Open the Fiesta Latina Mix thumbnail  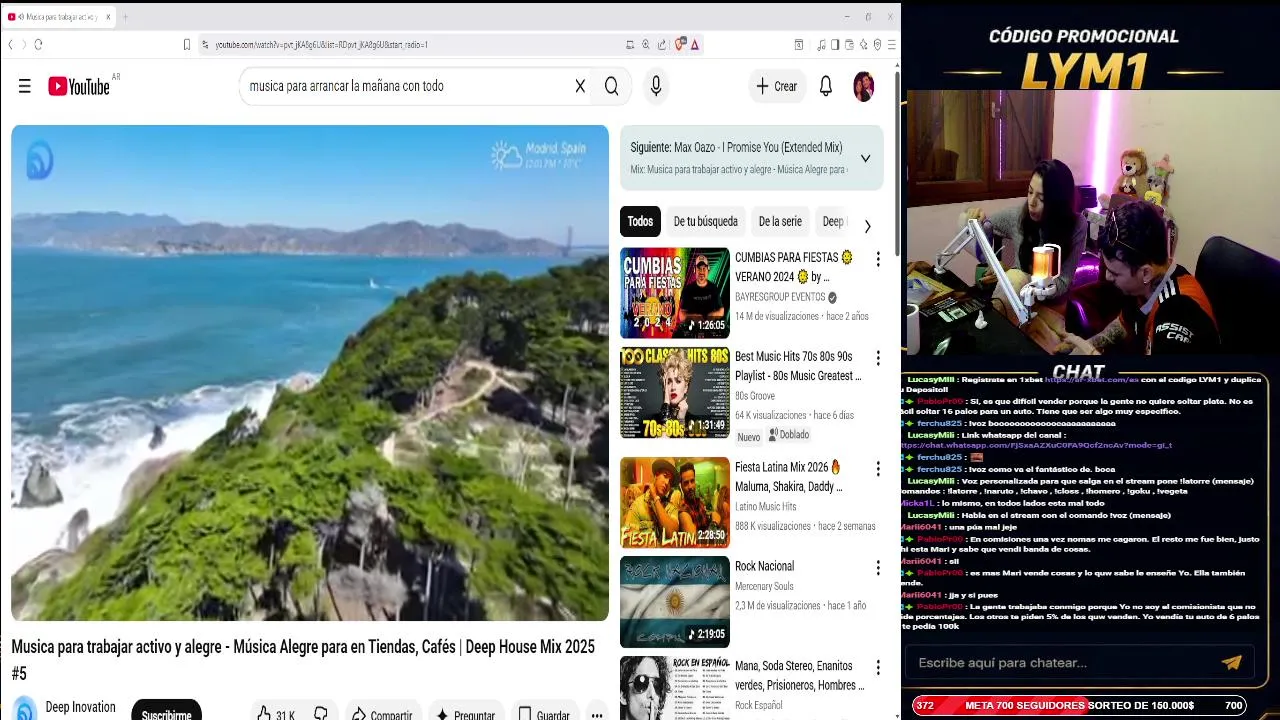click(675, 502)
